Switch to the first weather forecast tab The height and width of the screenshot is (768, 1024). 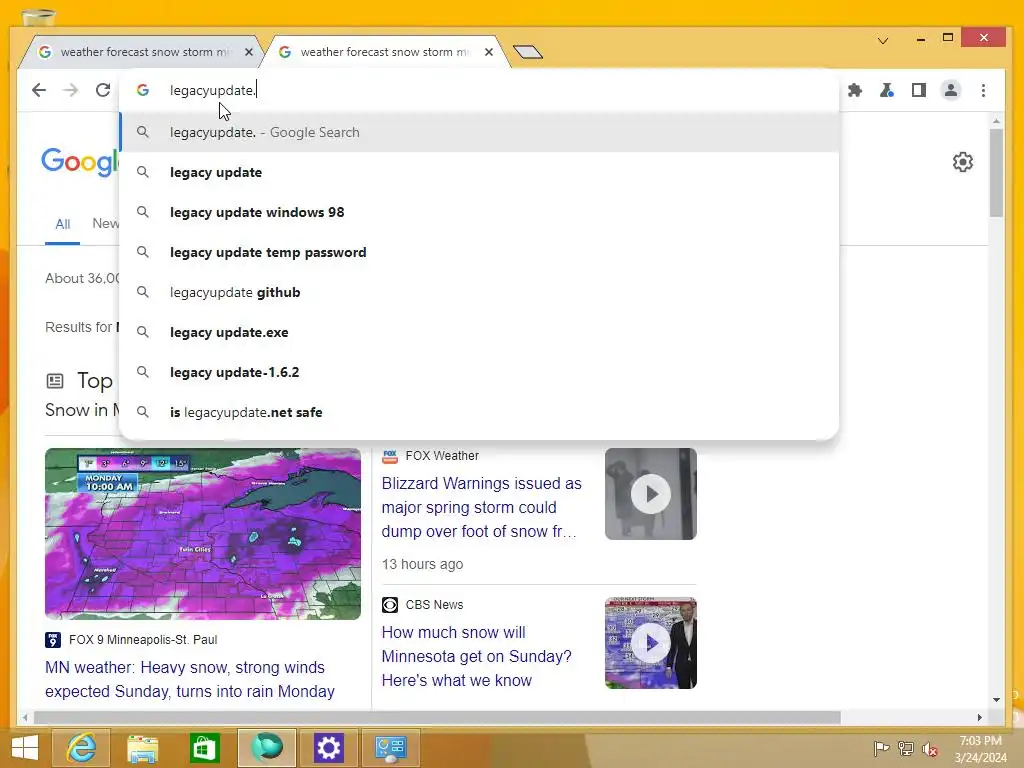pyautogui.click(x=140, y=52)
